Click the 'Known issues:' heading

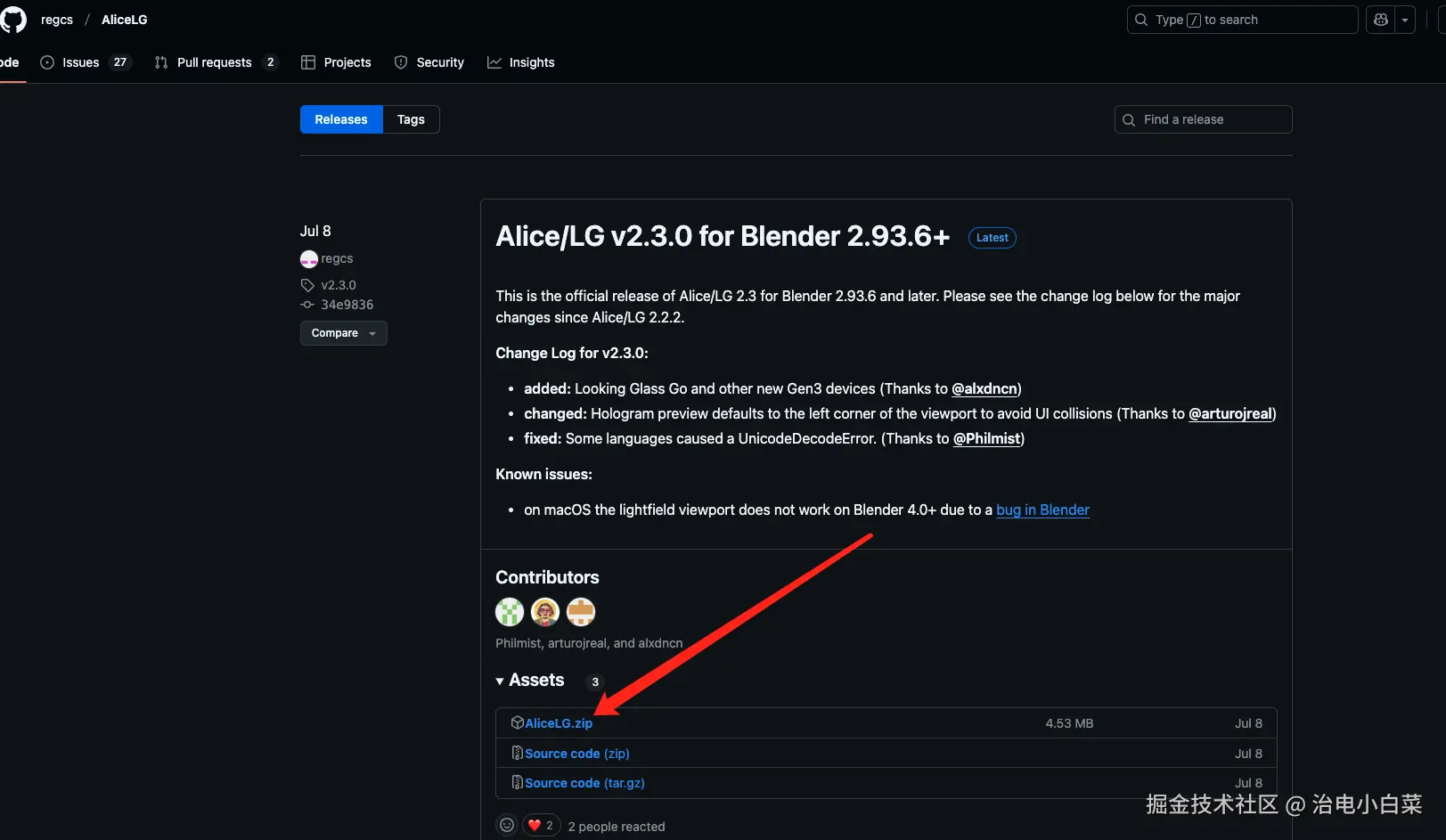coord(543,474)
